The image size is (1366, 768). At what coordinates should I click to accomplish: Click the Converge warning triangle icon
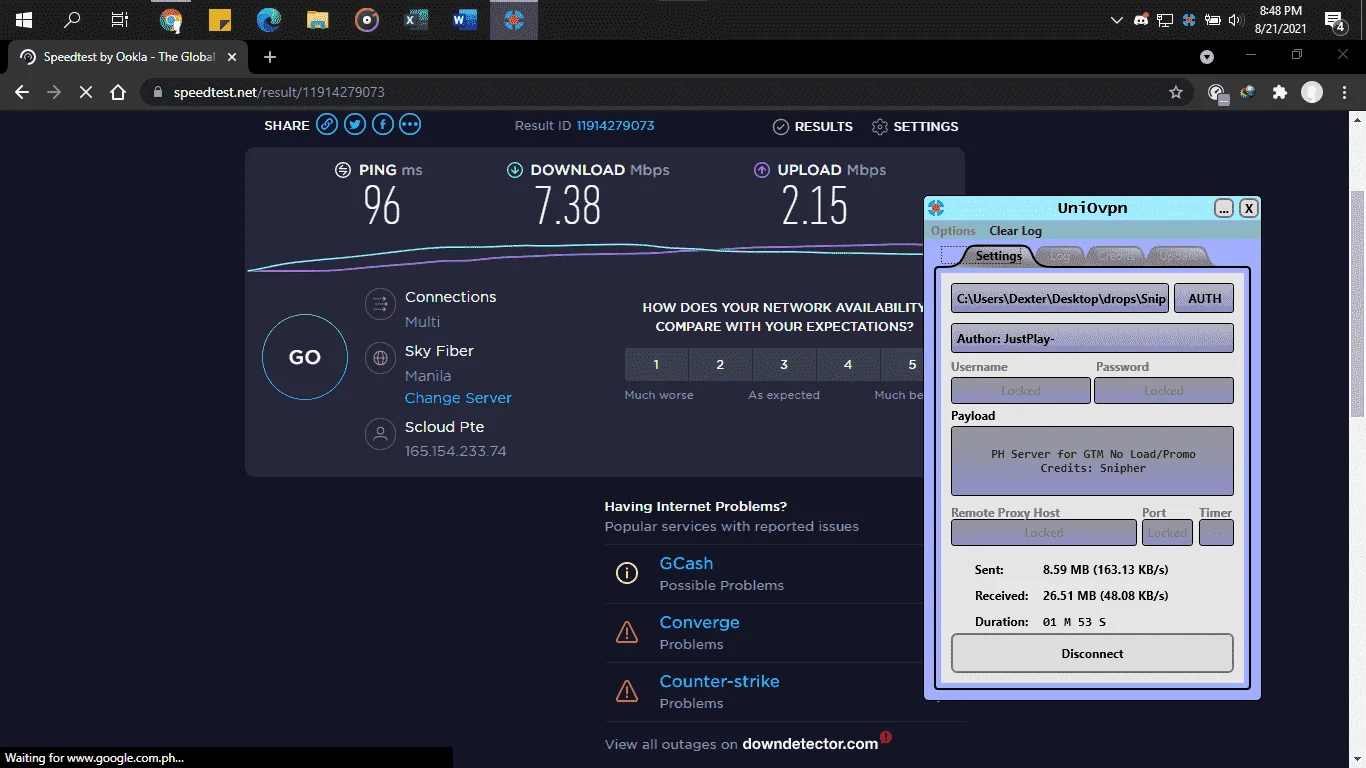[627, 632]
